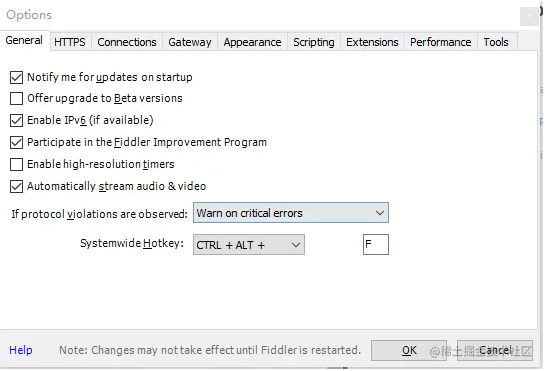
Task: Switch to the HTTPS tab
Action: [70, 42]
